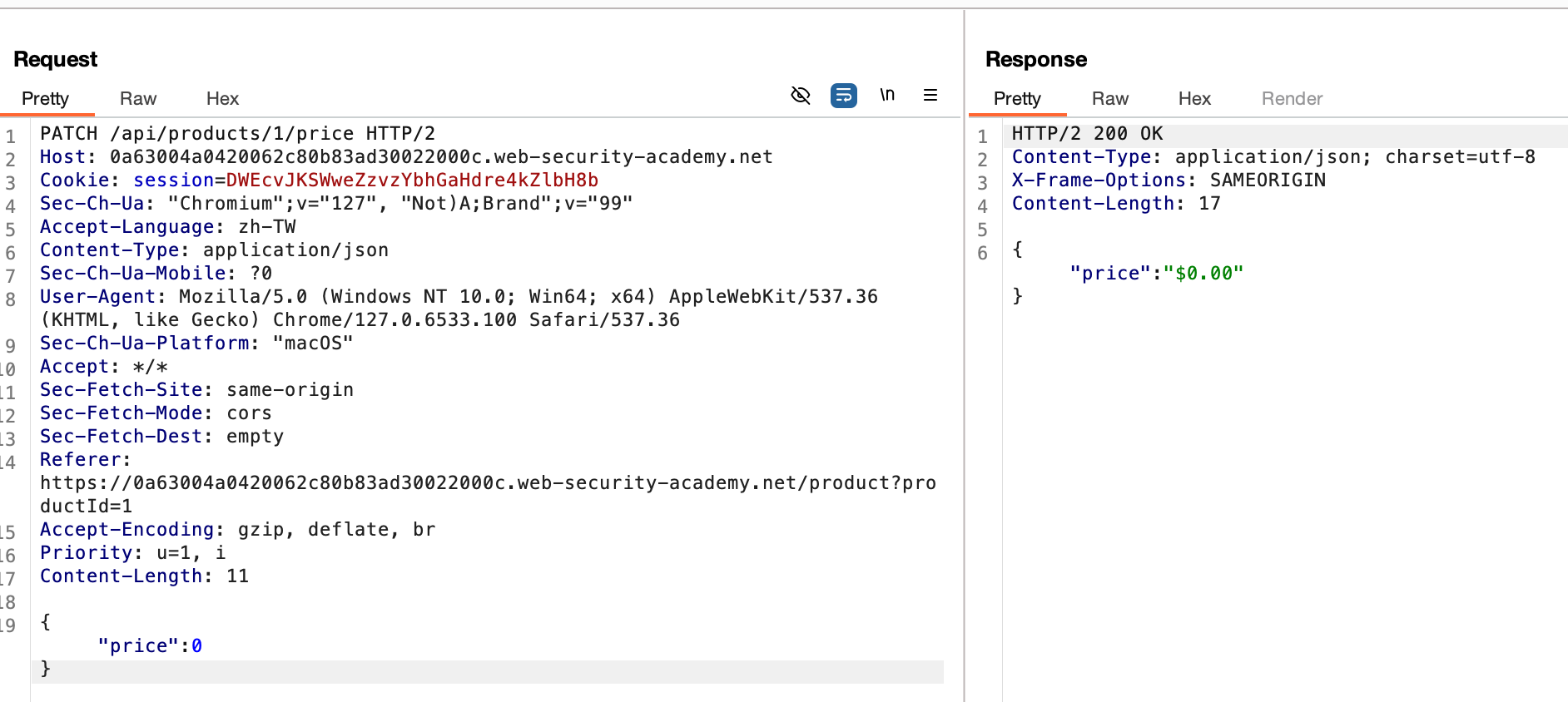Viewport: 1568px width, 702px height.
Task: Click the session cookie value
Action: pos(412,180)
